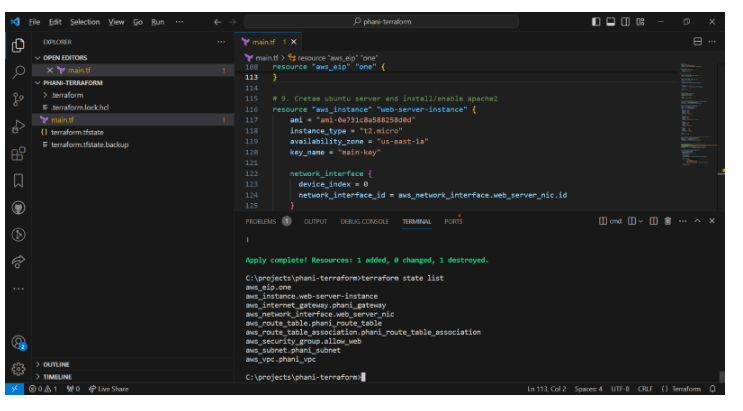Open the GitHub view in activity bar
The height and width of the screenshot is (411, 743).
[18, 208]
